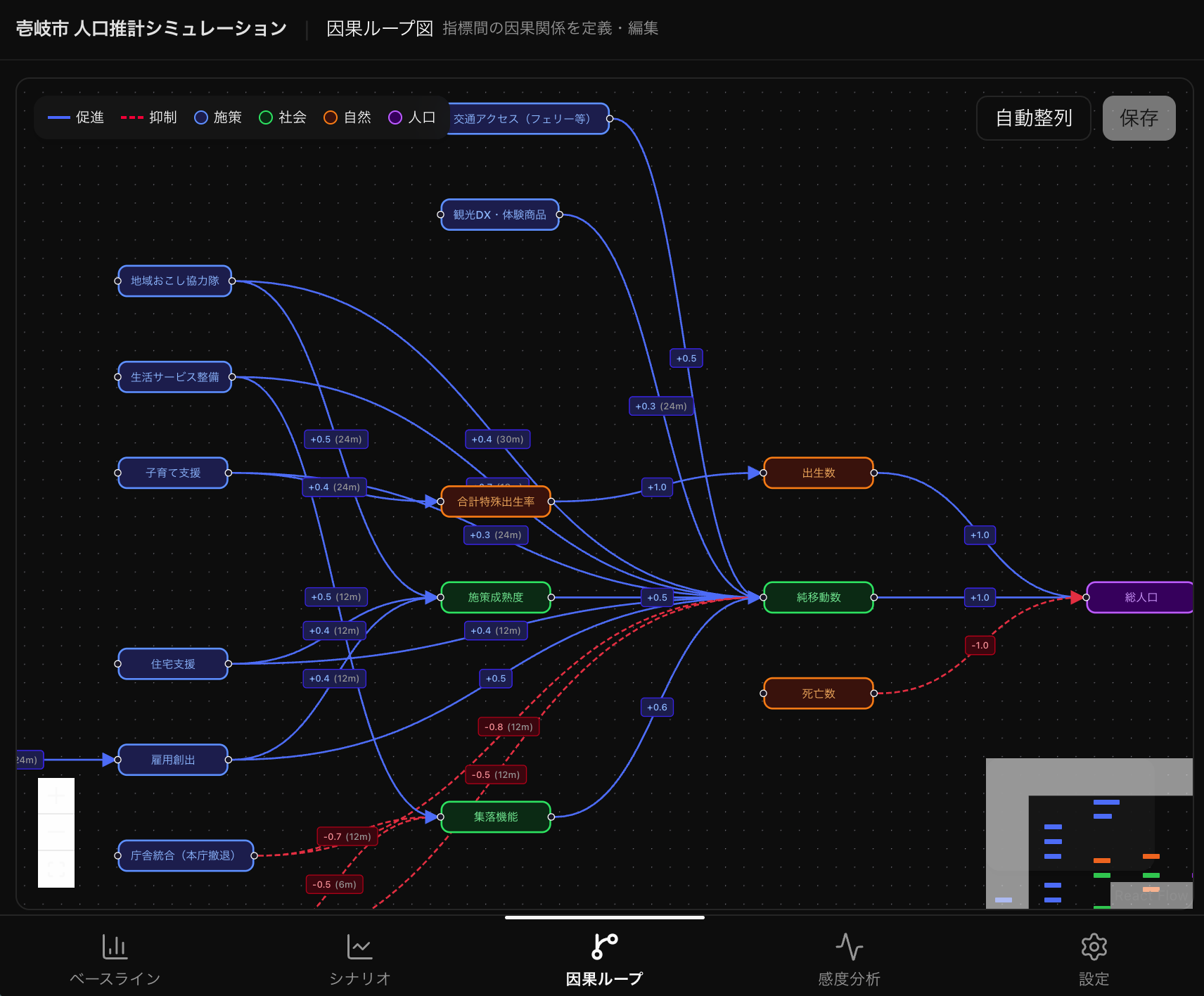The width and height of the screenshot is (1204, 996).
Task: Go to the 設定 tab
Action: pyautogui.click(x=1094, y=959)
